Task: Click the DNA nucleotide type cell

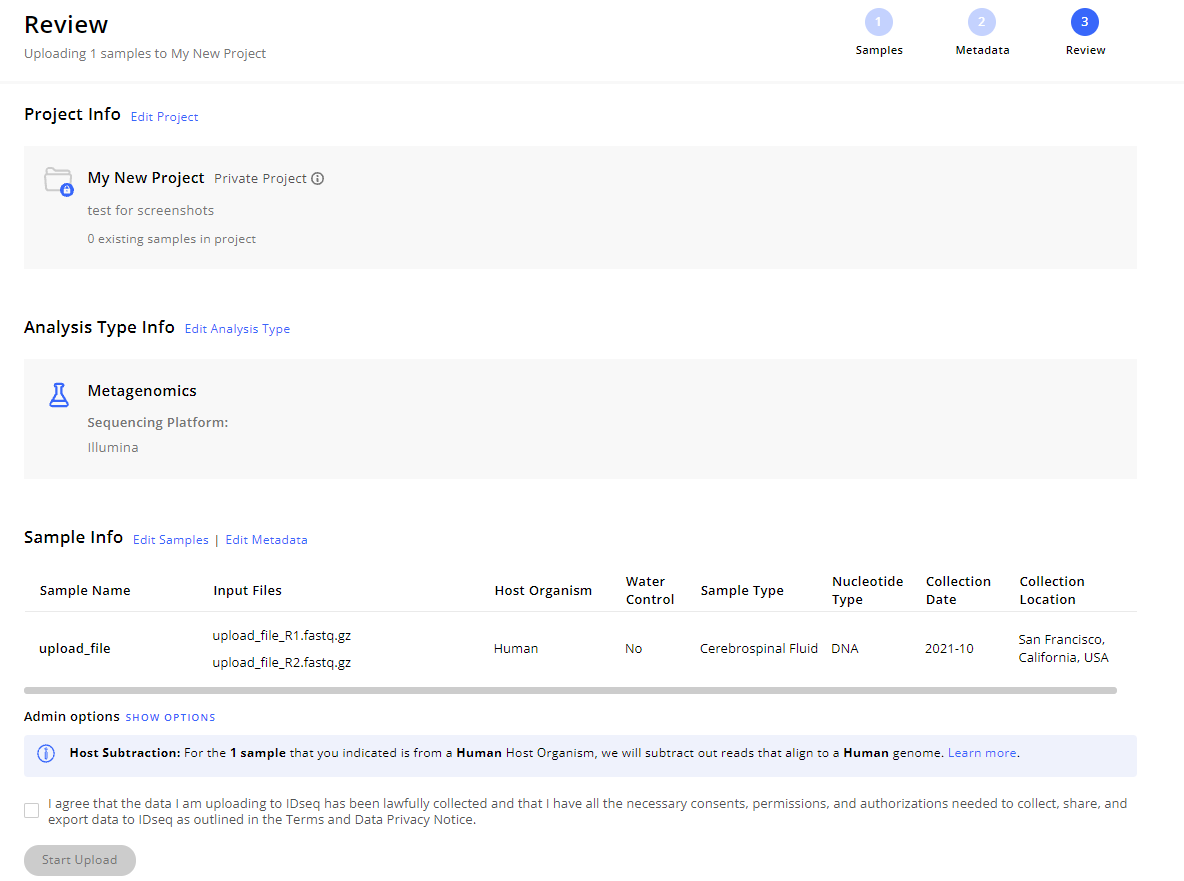Action: click(845, 648)
